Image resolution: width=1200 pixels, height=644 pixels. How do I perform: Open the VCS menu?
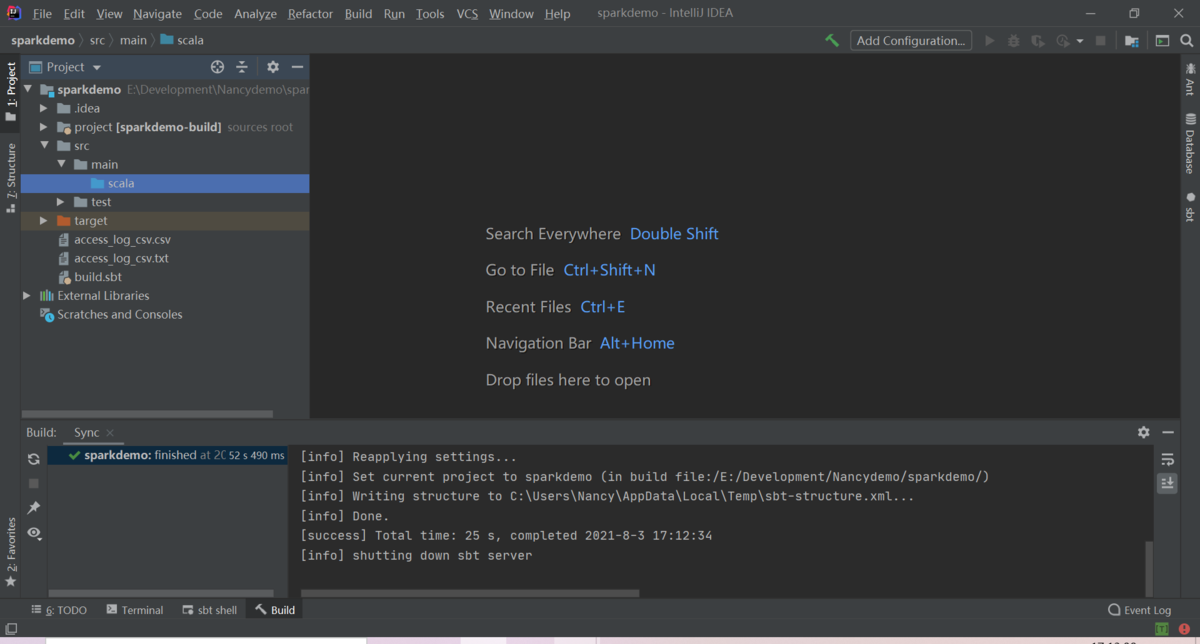(467, 14)
